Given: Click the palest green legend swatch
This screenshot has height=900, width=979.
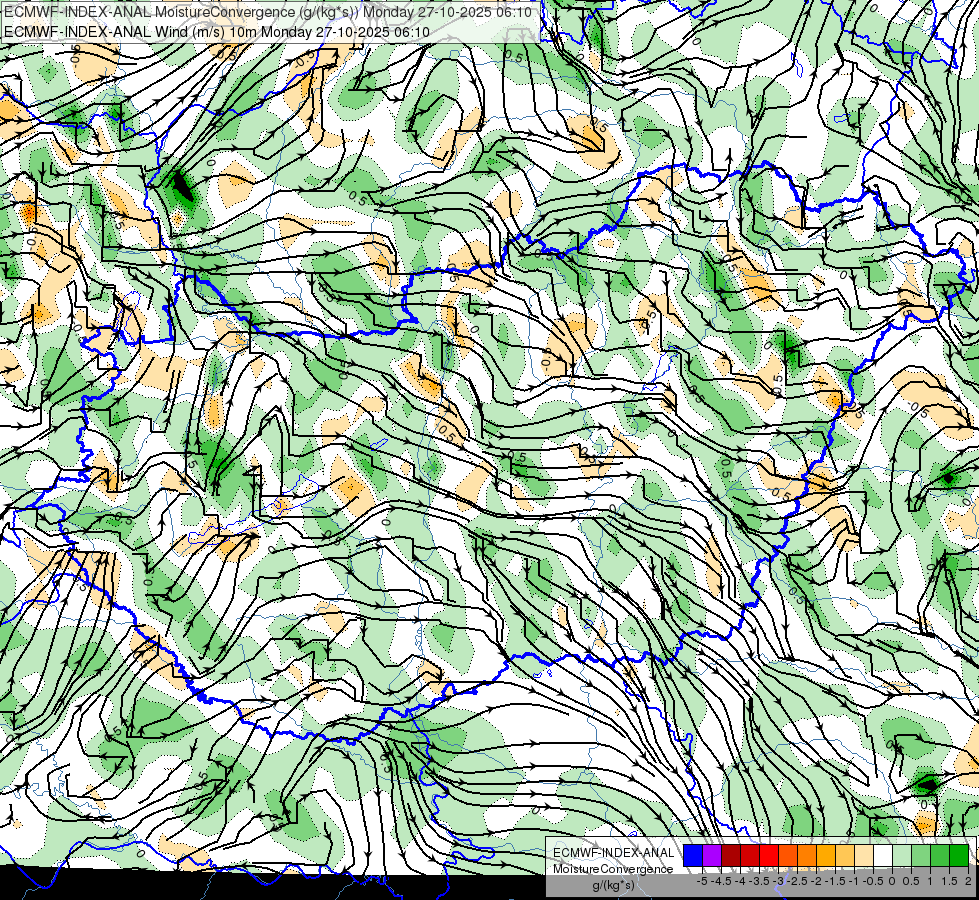Looking at the screenshot, I should [x=902, y=855].
